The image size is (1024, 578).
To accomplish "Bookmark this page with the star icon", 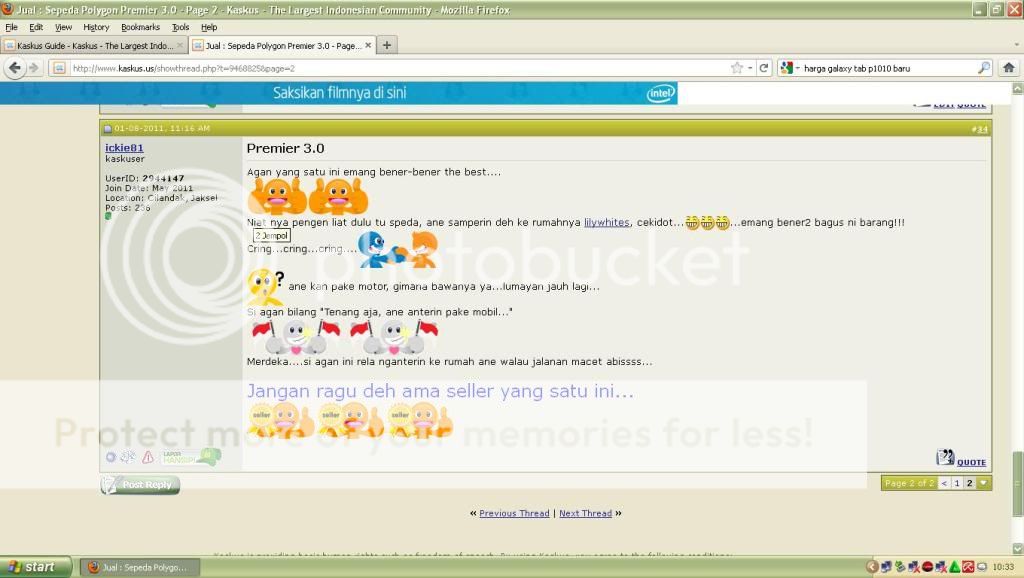I will pos(737,68).
